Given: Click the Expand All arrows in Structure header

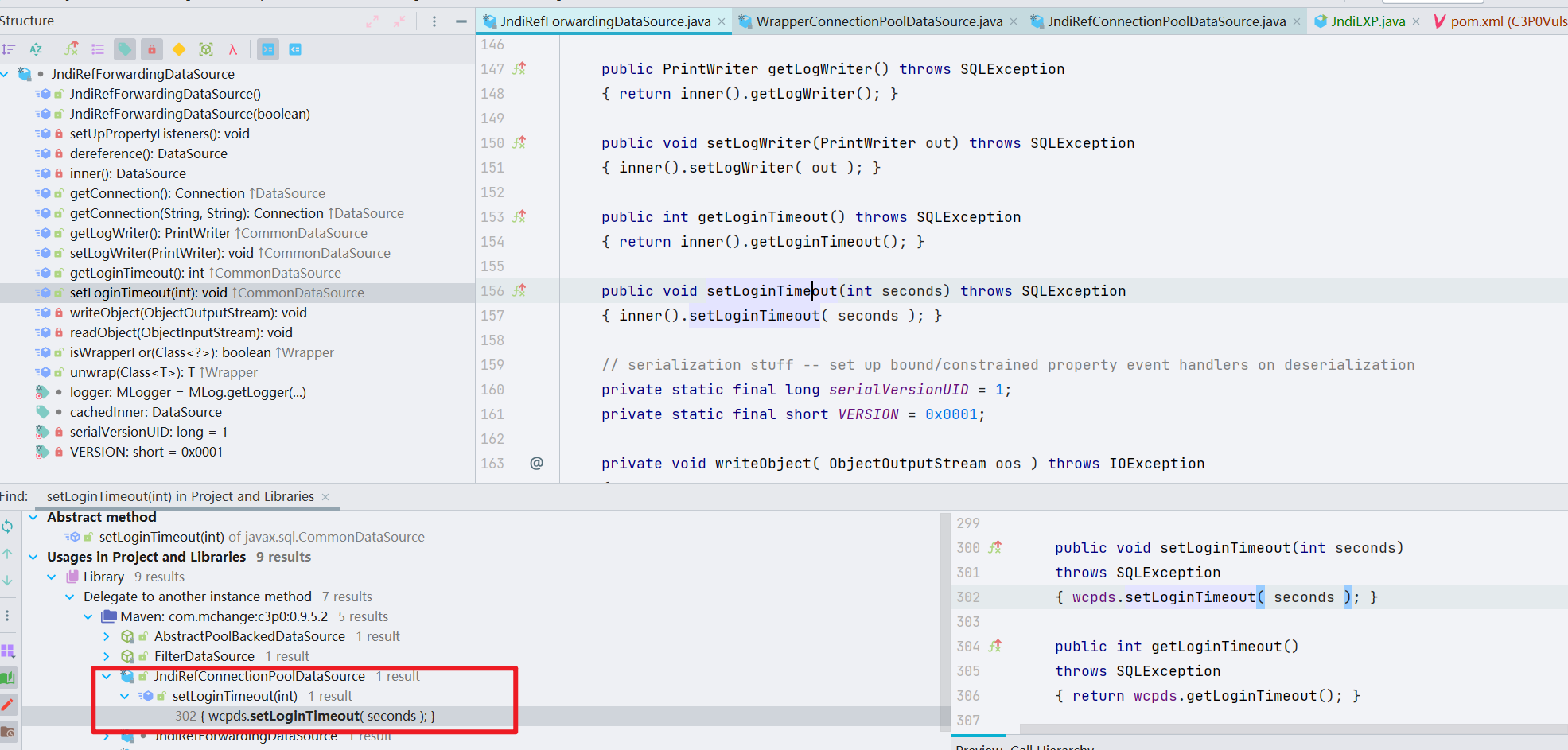Looking at the screenshot, I should 372,21.
